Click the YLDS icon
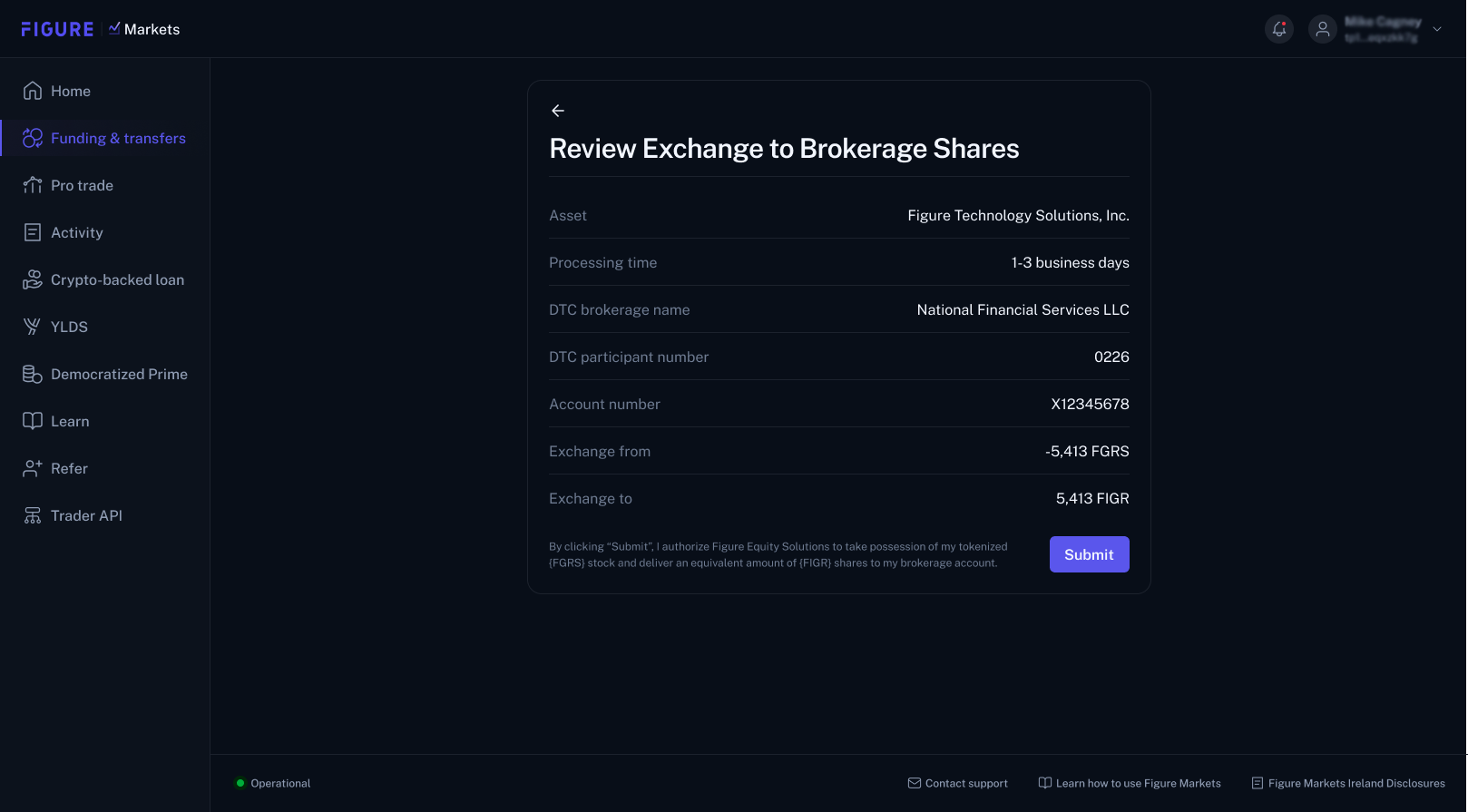The width and height of the screenshot is (1468, 812). click(x=33, y=327)
